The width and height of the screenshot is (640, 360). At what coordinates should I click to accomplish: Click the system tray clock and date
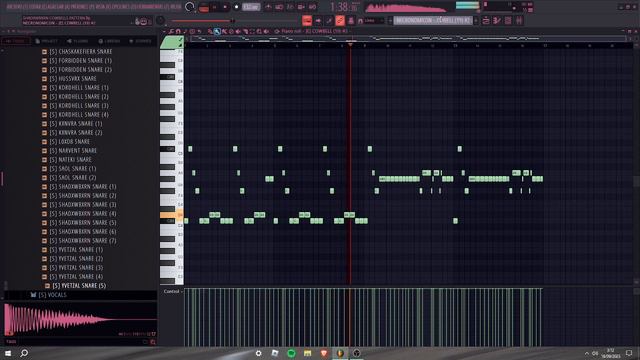611,353
